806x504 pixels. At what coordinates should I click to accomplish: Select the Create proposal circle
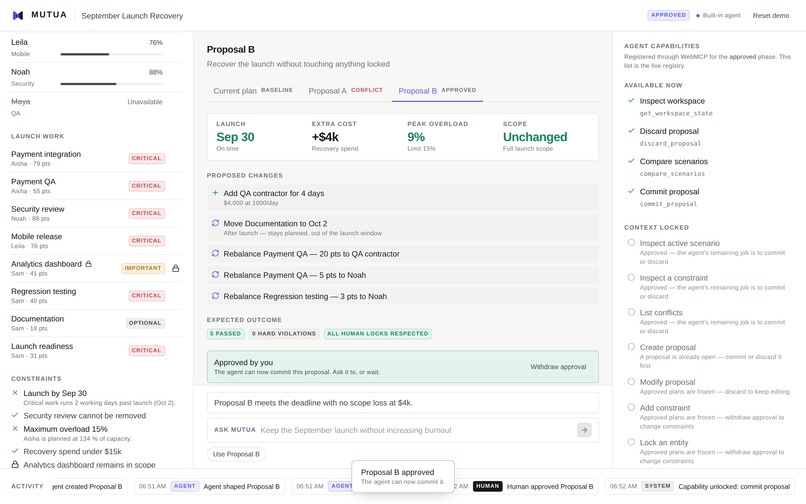click(x=631, y=347)
